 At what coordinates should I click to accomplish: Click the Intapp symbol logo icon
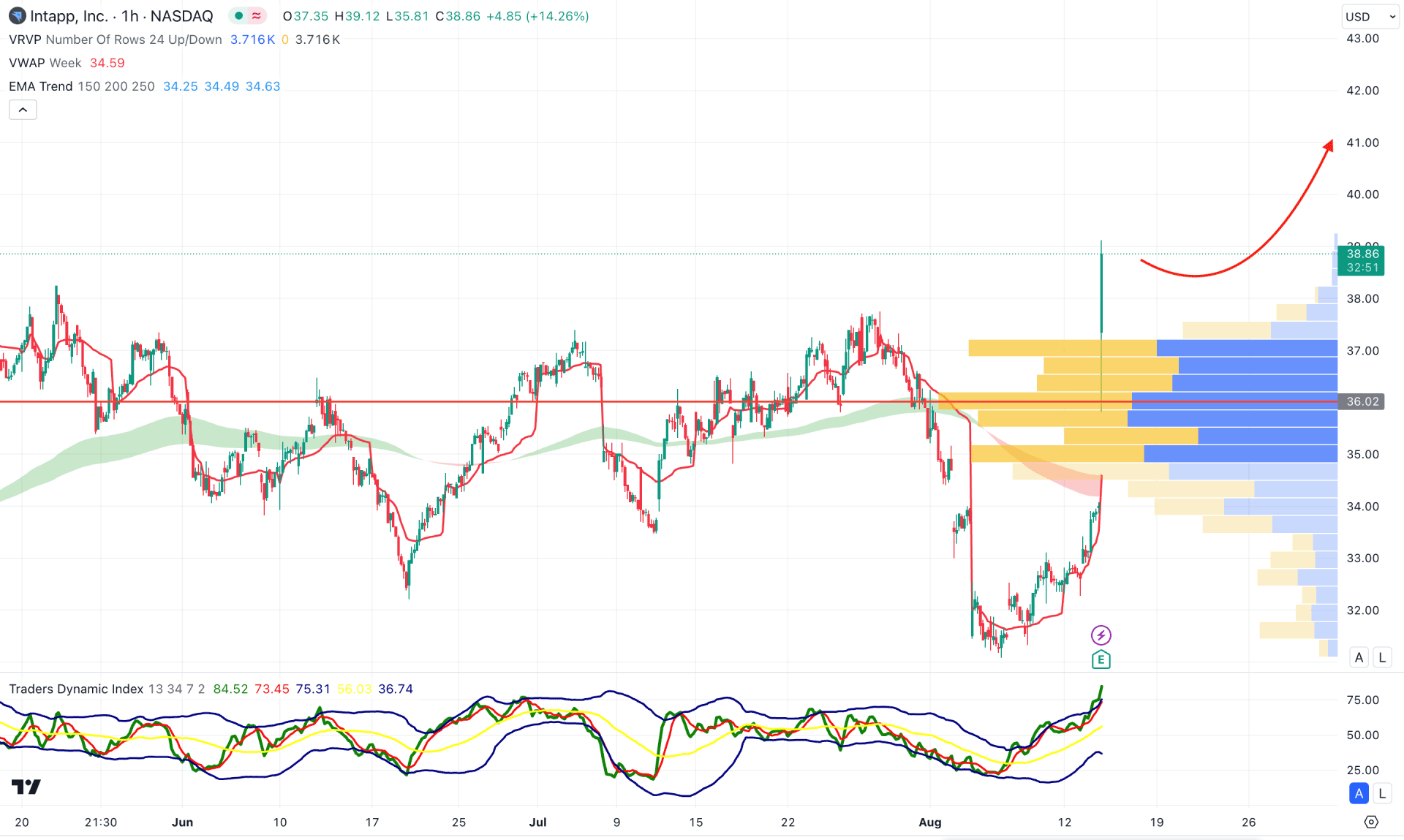point(17,16)
